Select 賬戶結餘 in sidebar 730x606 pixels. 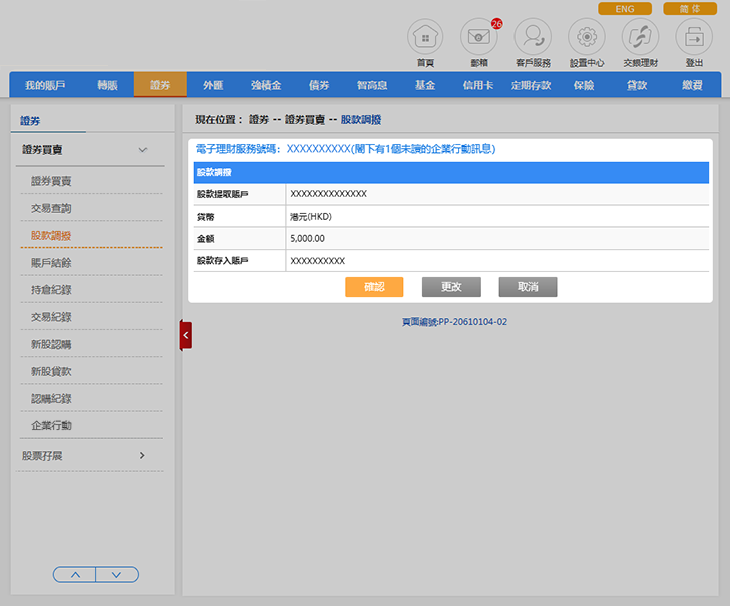pyautogui.click(x=51, y=263)
